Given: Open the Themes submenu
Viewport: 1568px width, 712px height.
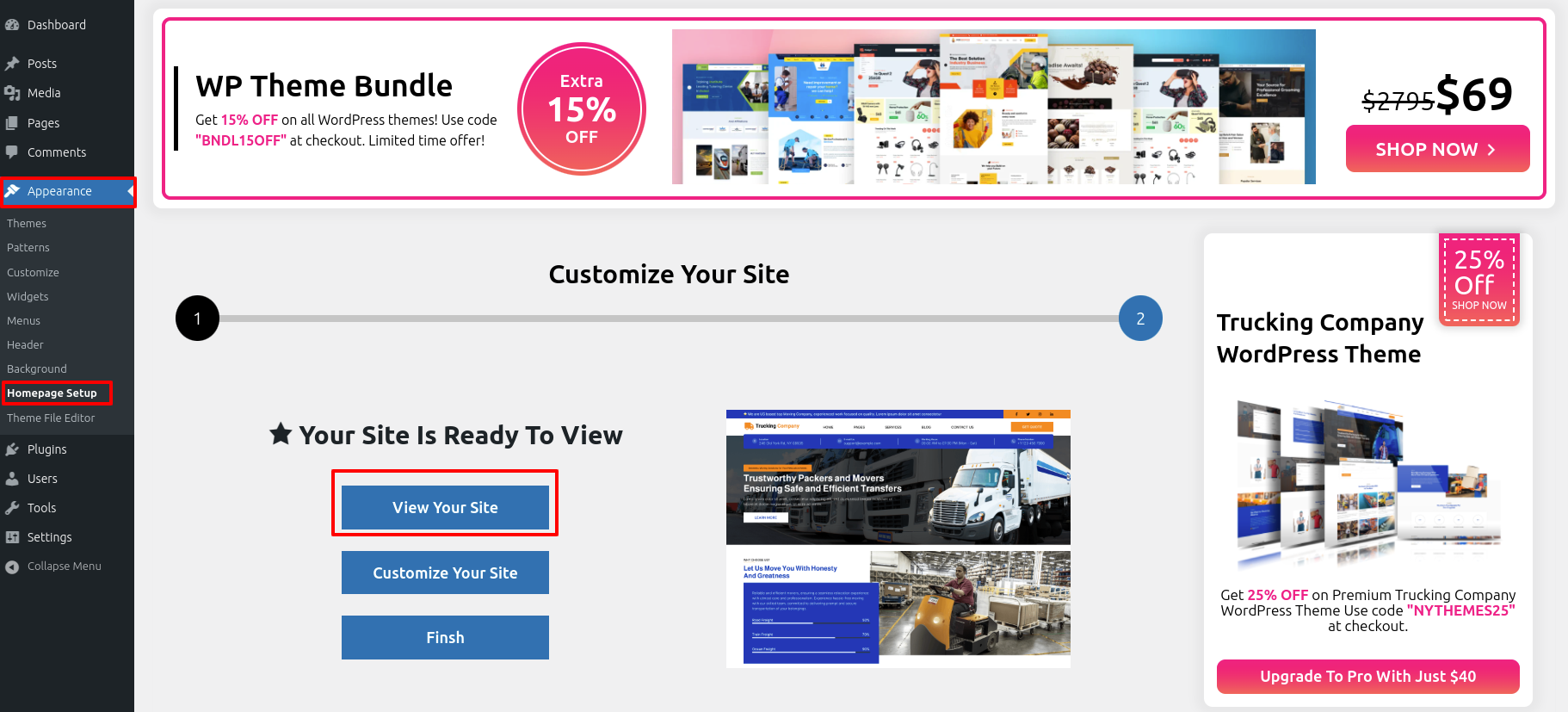Looking at the screenshot, I should pyautogui.click(x=27, y=223).
